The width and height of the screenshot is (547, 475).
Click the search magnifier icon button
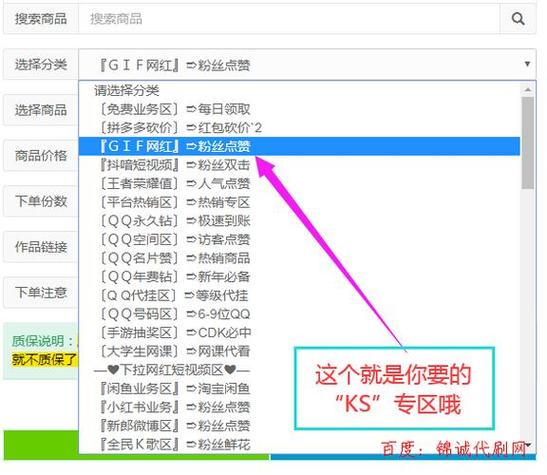click(518, 19)
